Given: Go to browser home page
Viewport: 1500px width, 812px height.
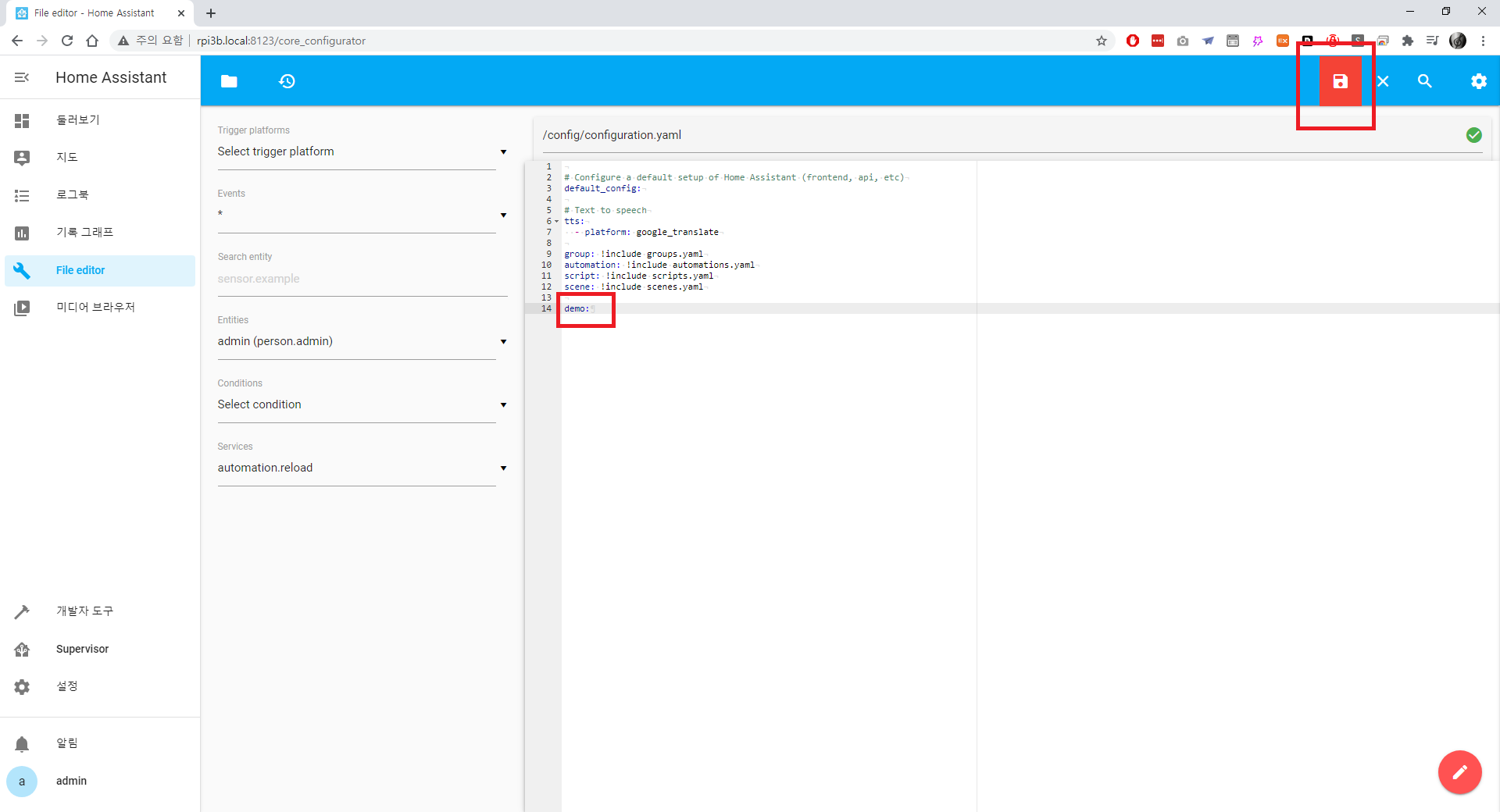Looking at the screenshot, I should point(92,41).
